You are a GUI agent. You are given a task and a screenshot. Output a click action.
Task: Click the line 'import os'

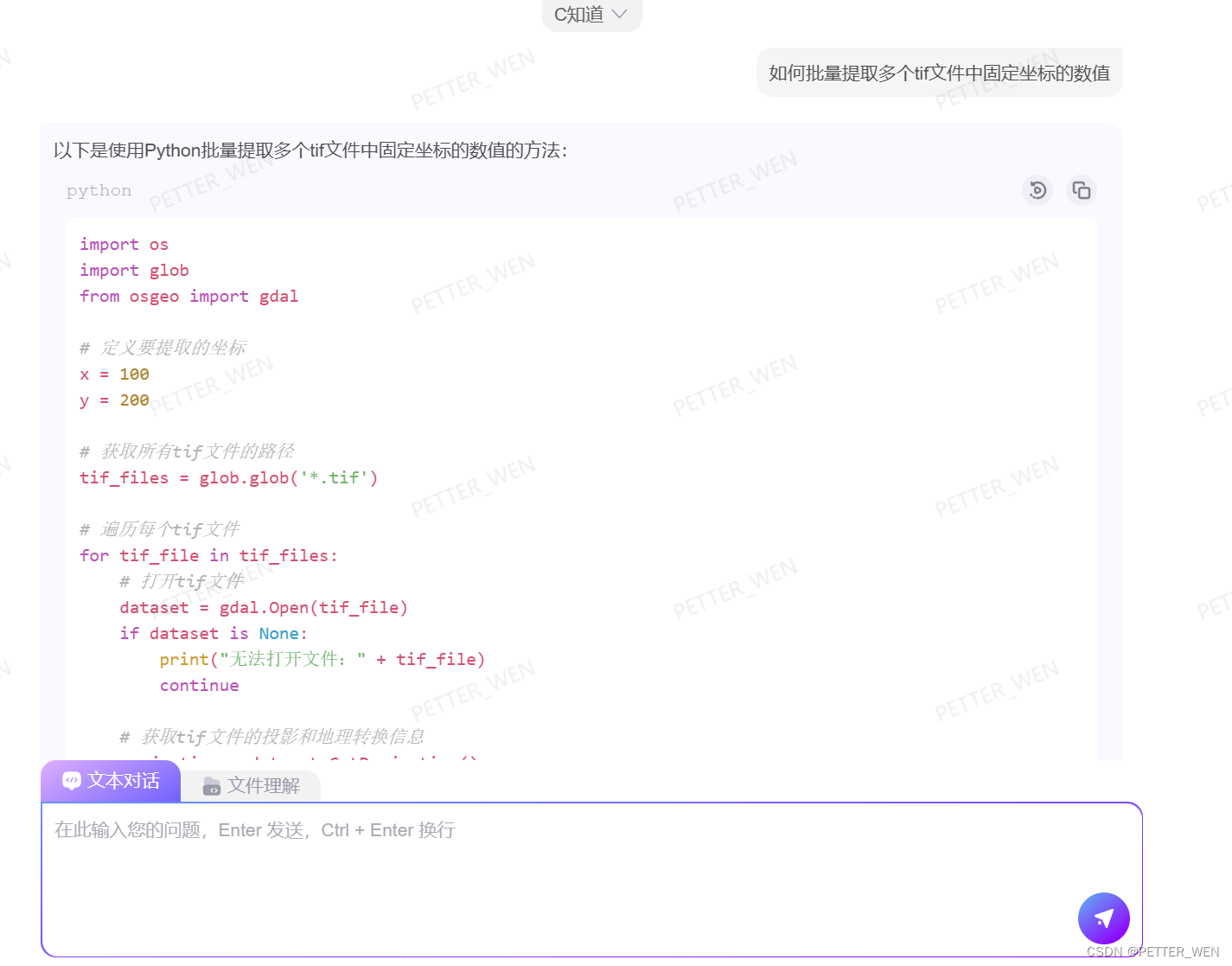tap(124, 245)
